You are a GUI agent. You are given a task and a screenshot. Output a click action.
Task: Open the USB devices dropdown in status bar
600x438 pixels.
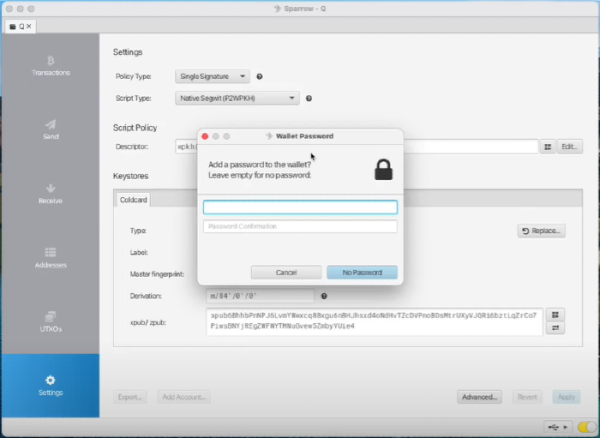pyautogui.click(x=559, y=426)
